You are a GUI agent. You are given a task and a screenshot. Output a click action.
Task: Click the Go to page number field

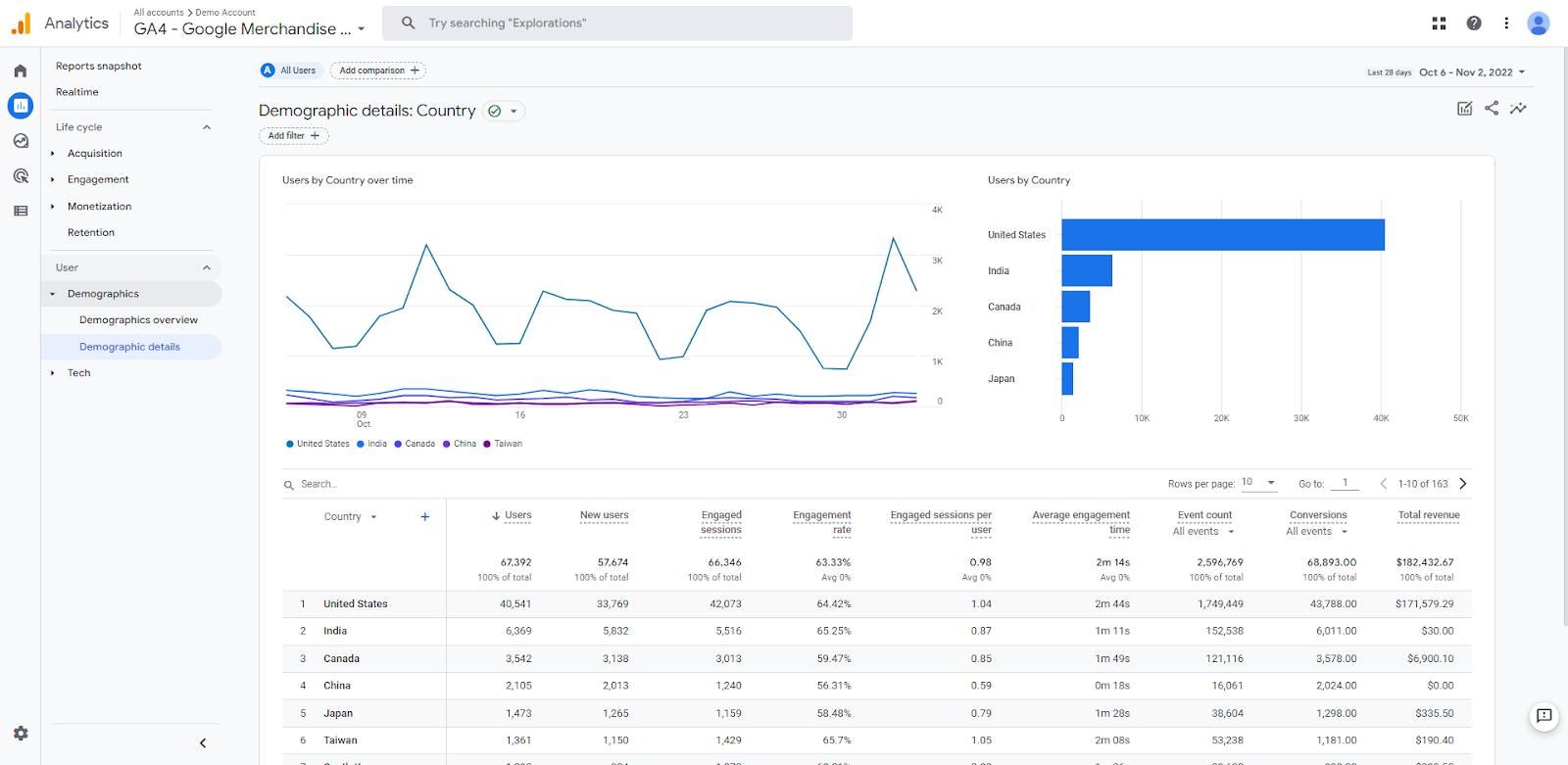pos(1346,483)
